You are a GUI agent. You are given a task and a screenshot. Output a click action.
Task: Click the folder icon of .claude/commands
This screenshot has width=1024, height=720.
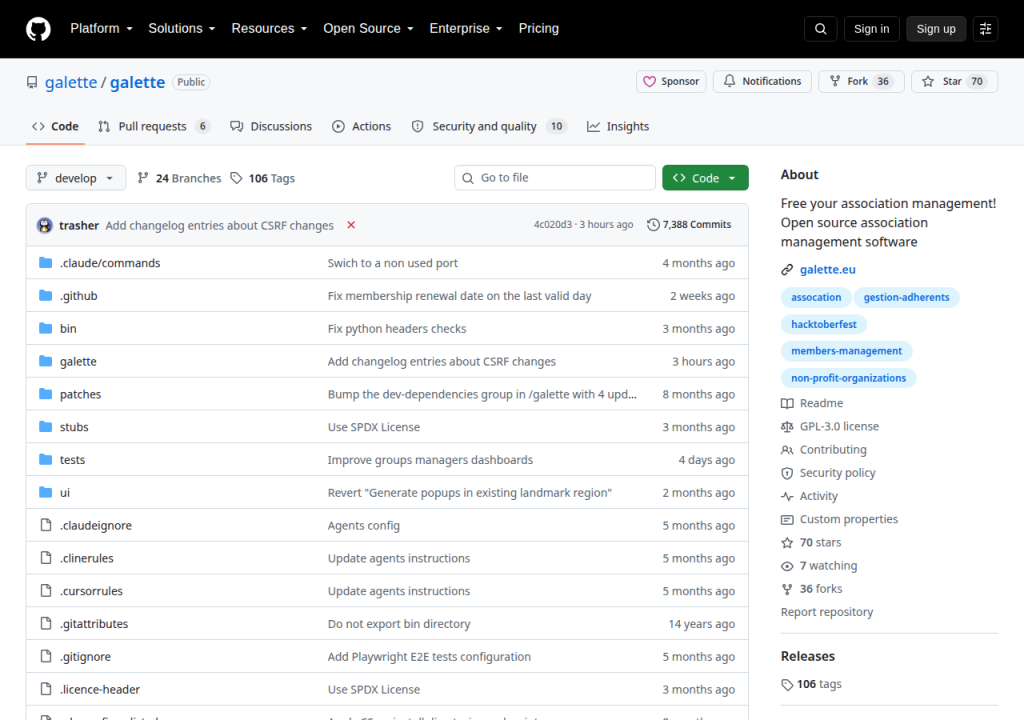[x=45, y=263]
